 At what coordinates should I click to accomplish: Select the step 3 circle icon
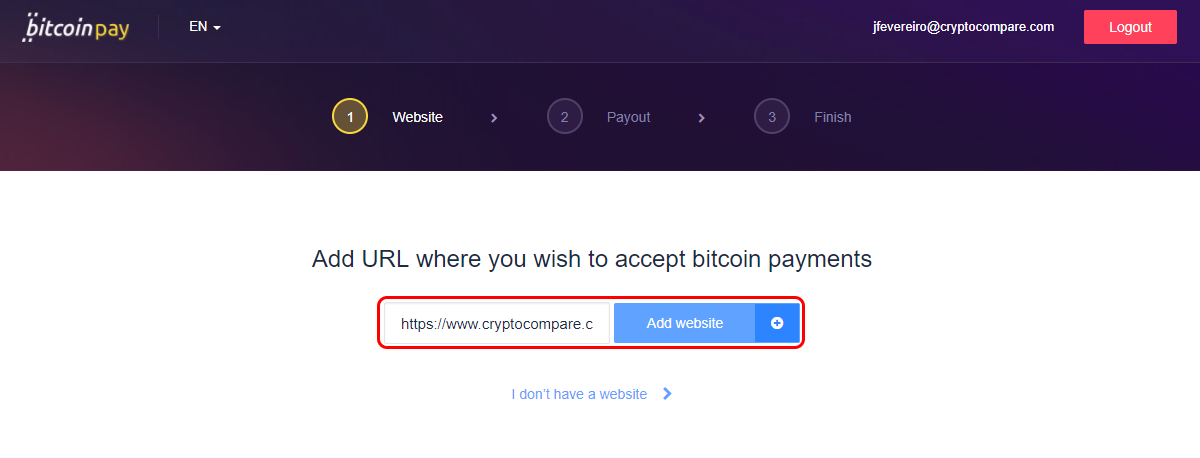click(772, 117)
